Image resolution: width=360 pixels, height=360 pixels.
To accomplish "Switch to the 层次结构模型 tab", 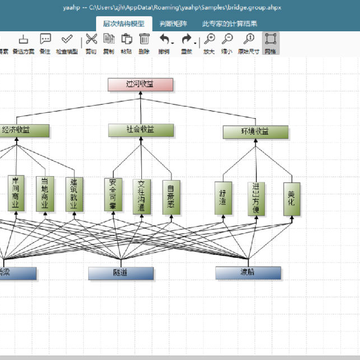I will tap(124, 24).
